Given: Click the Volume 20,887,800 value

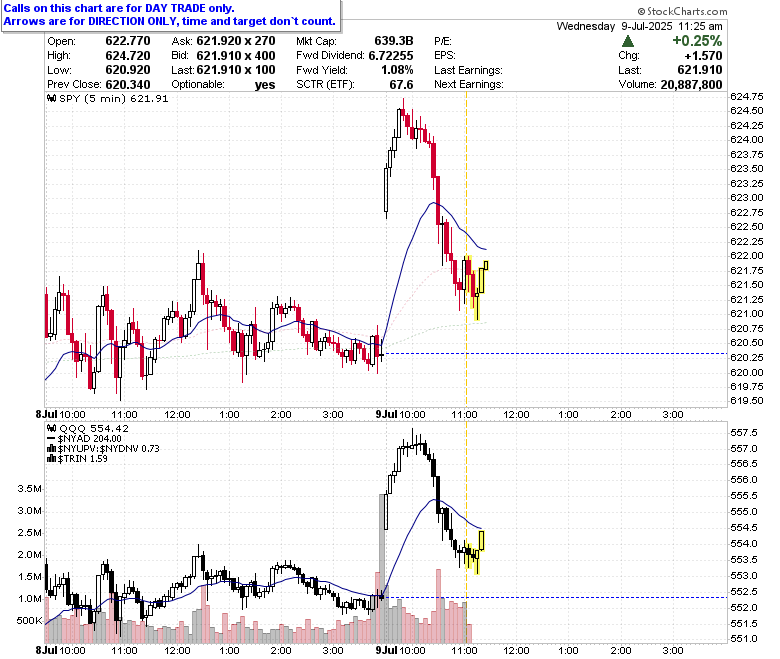Looking at the screenshot, I should click(691, 85).
